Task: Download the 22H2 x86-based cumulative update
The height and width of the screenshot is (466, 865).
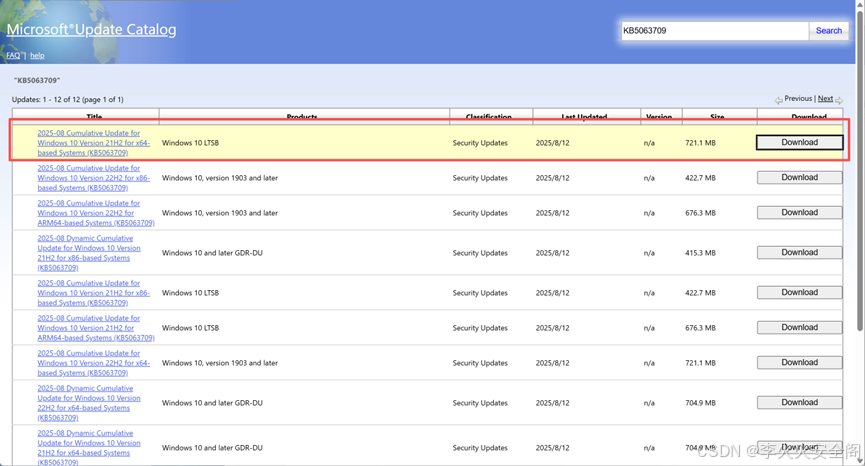Action: point(799,178)
